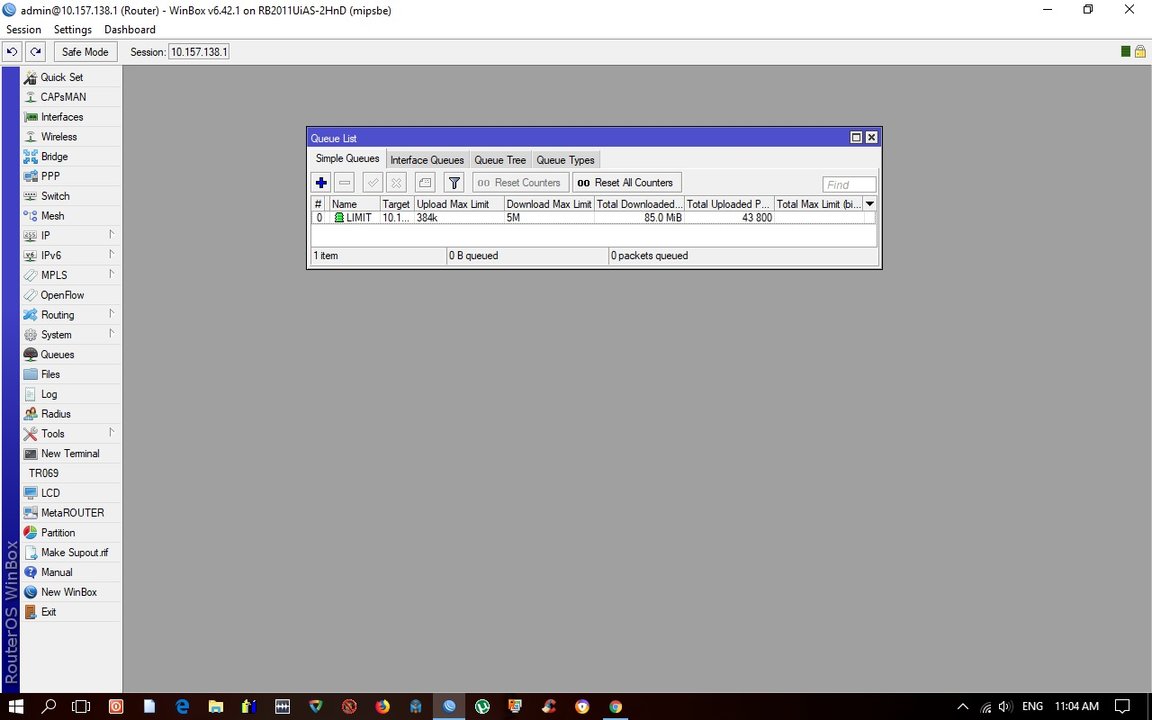Expand the System submenu

pos(71,335)
